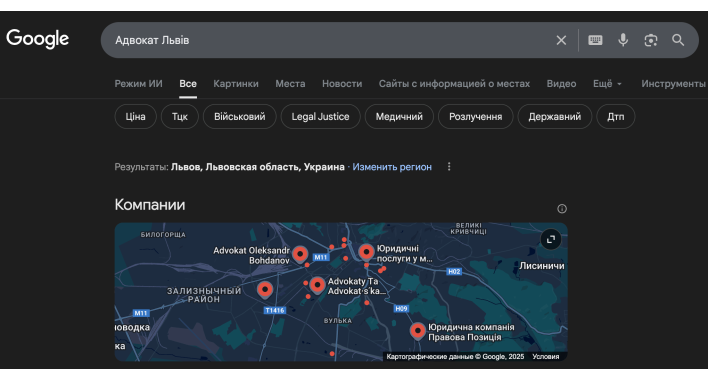This screenshot has height=380, width=708.
Task: Submit search with magnifier icon
Action: pos(678,40)
